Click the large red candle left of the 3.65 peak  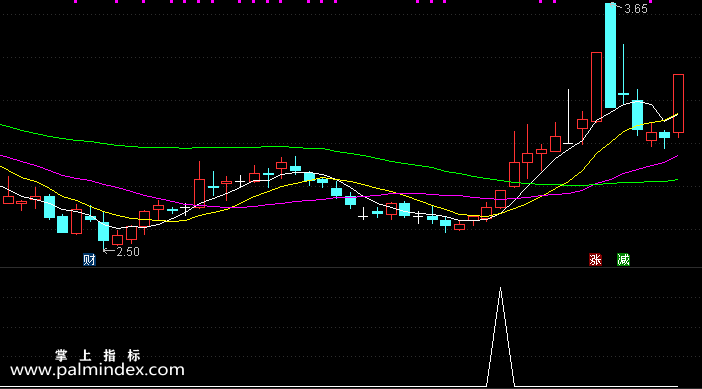[596, 87]
